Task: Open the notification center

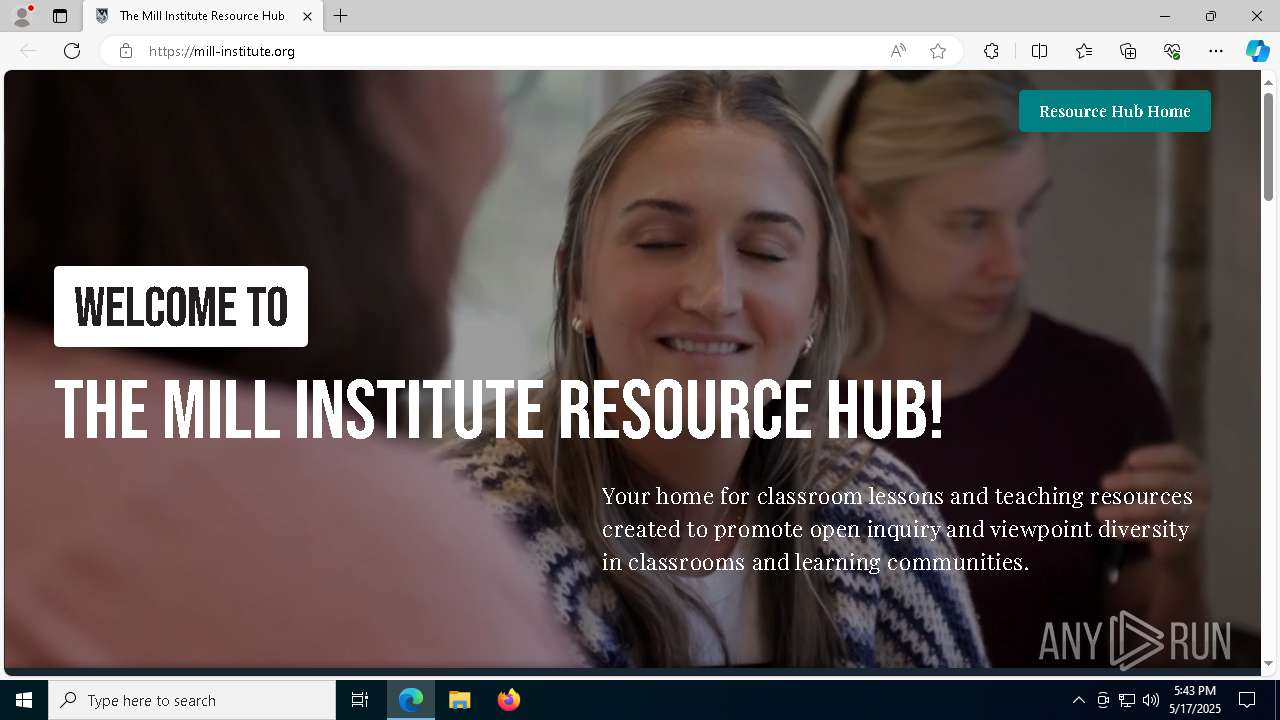Action: tap(1247, 700)
